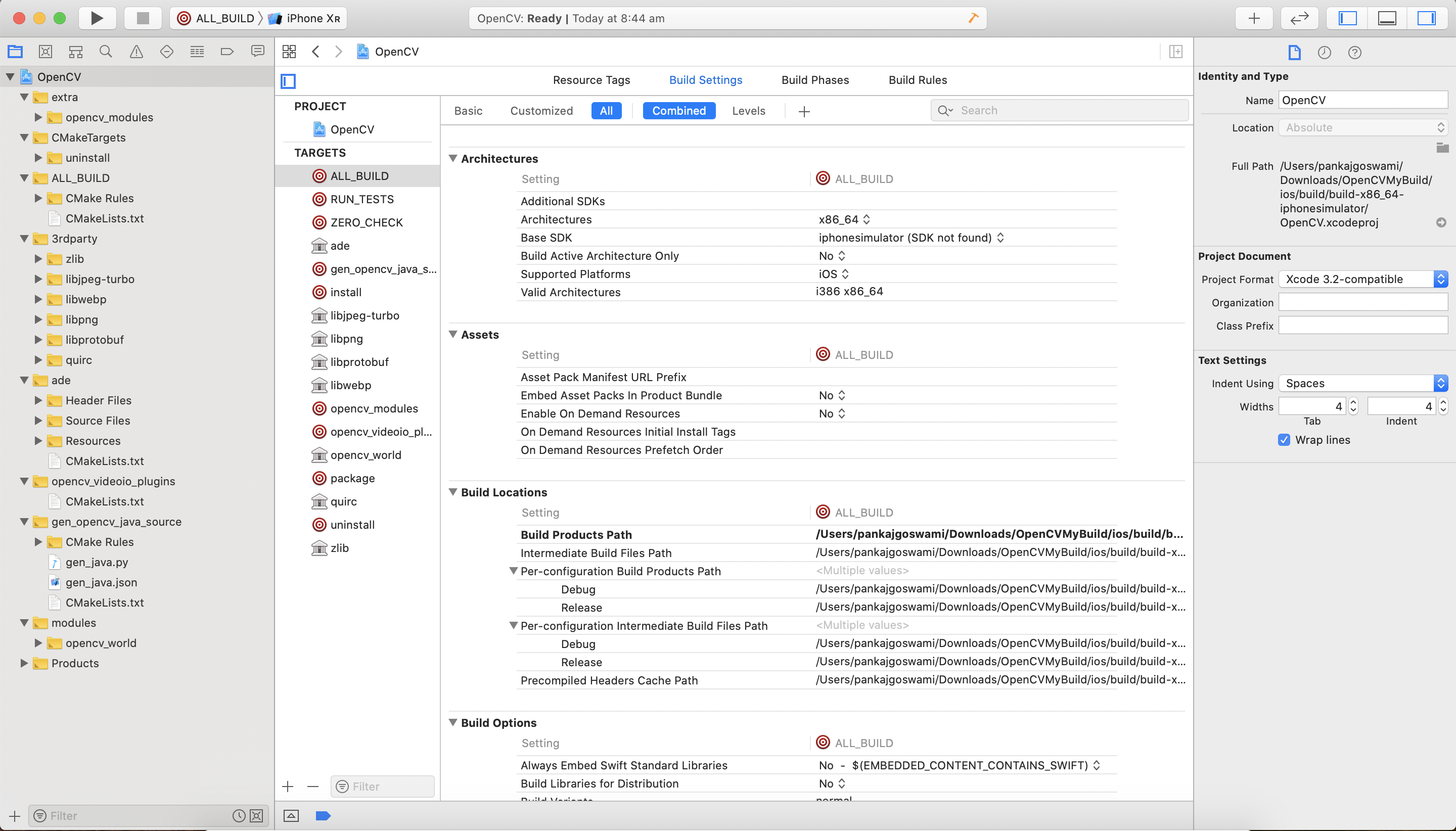Click the Run (play) button
Screen dimensions: 1456x831
[97, 18]
